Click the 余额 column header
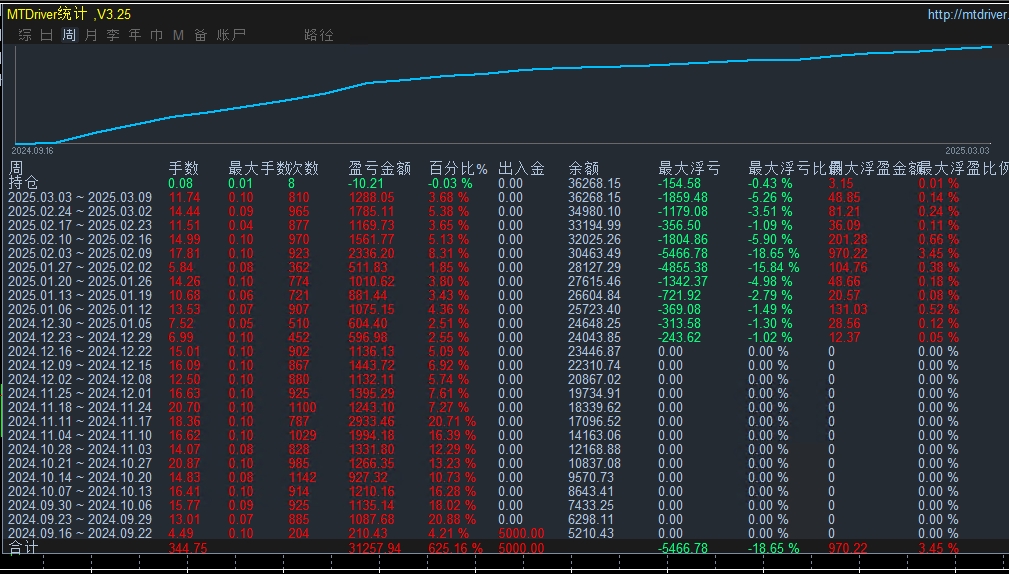1009x574 pixels. (x=588, y=169)
